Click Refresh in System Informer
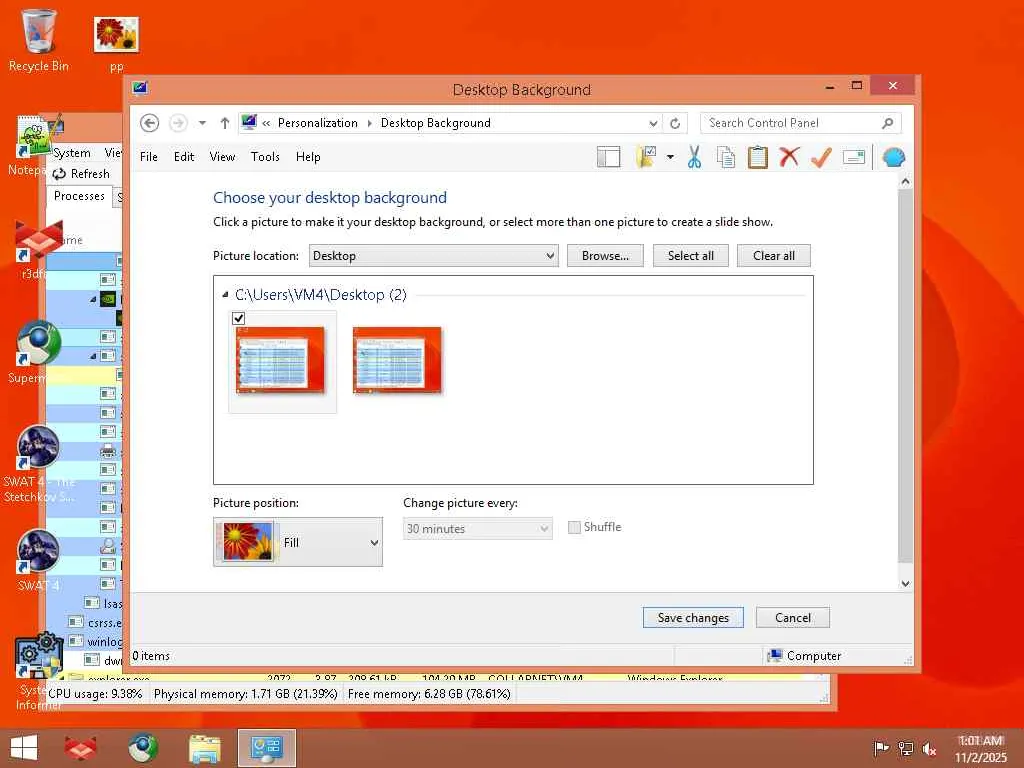Image resolution: width=1024 pixels, height=768 pixels. tap(81, 174)
